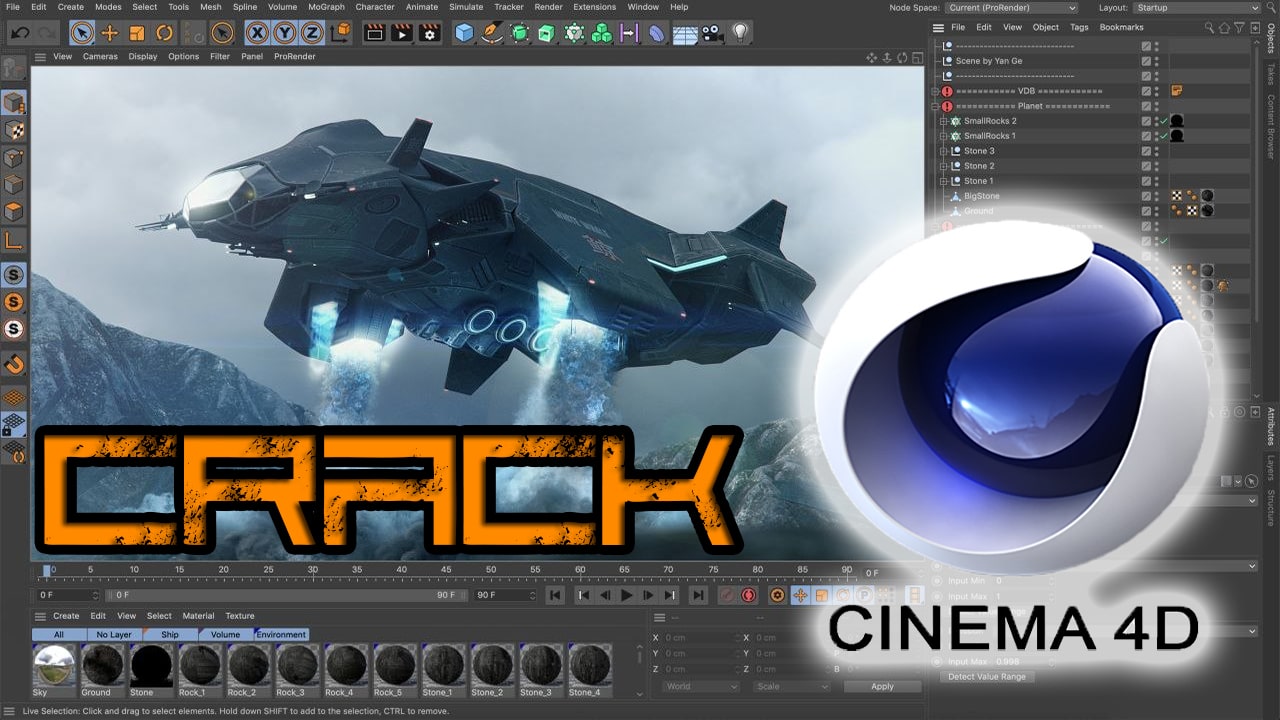This screenshot has width=1280, height=720.
Task: Click the Play Forward button
Action: point(627,595)
